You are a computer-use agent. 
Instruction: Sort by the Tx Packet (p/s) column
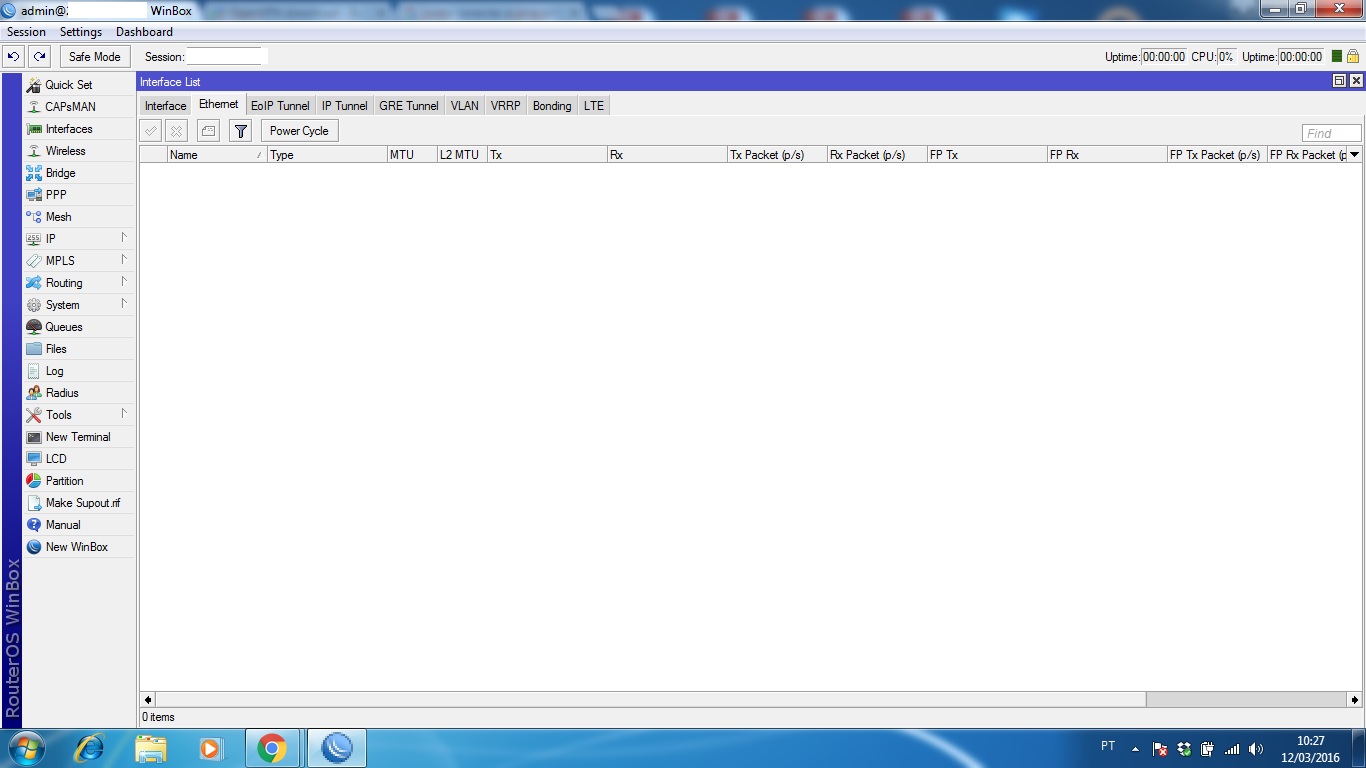pos(777,155)
